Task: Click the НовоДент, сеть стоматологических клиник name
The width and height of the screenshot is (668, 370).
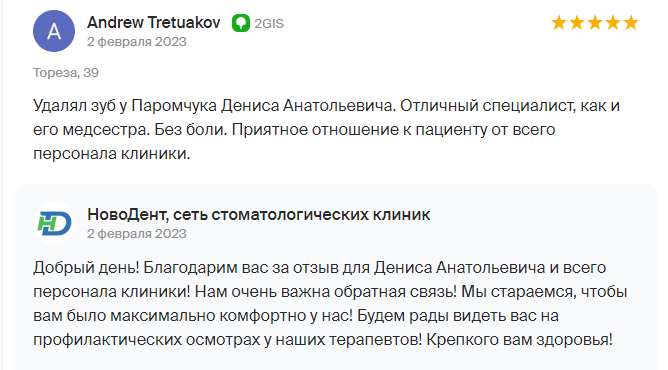Action: click(259, 215)
